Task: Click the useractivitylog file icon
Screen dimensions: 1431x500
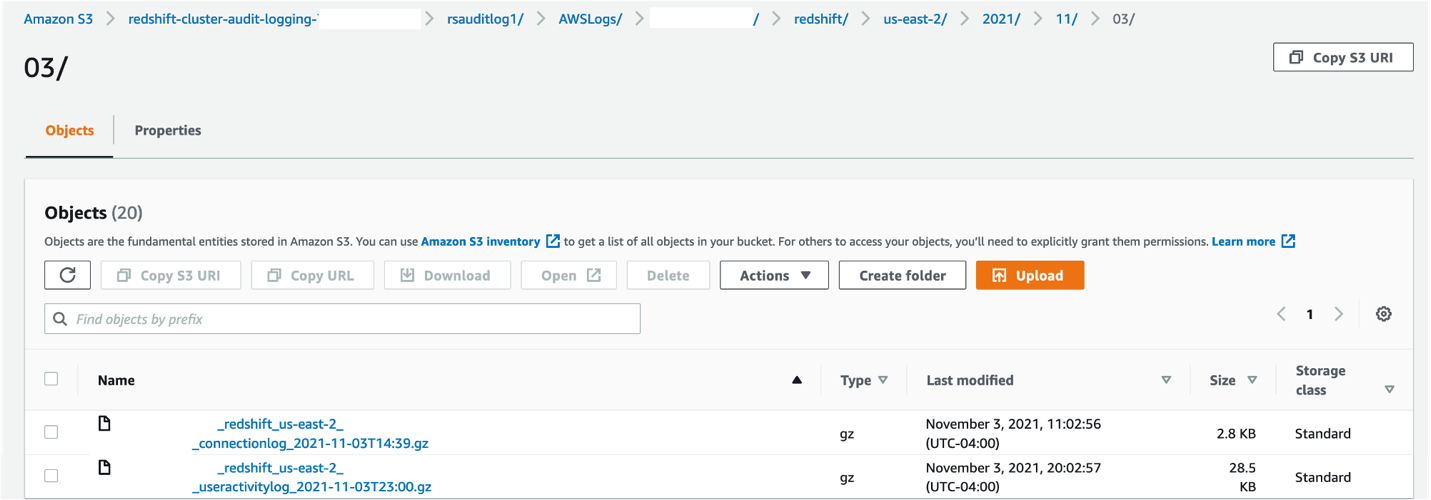Action: (104, 468)
